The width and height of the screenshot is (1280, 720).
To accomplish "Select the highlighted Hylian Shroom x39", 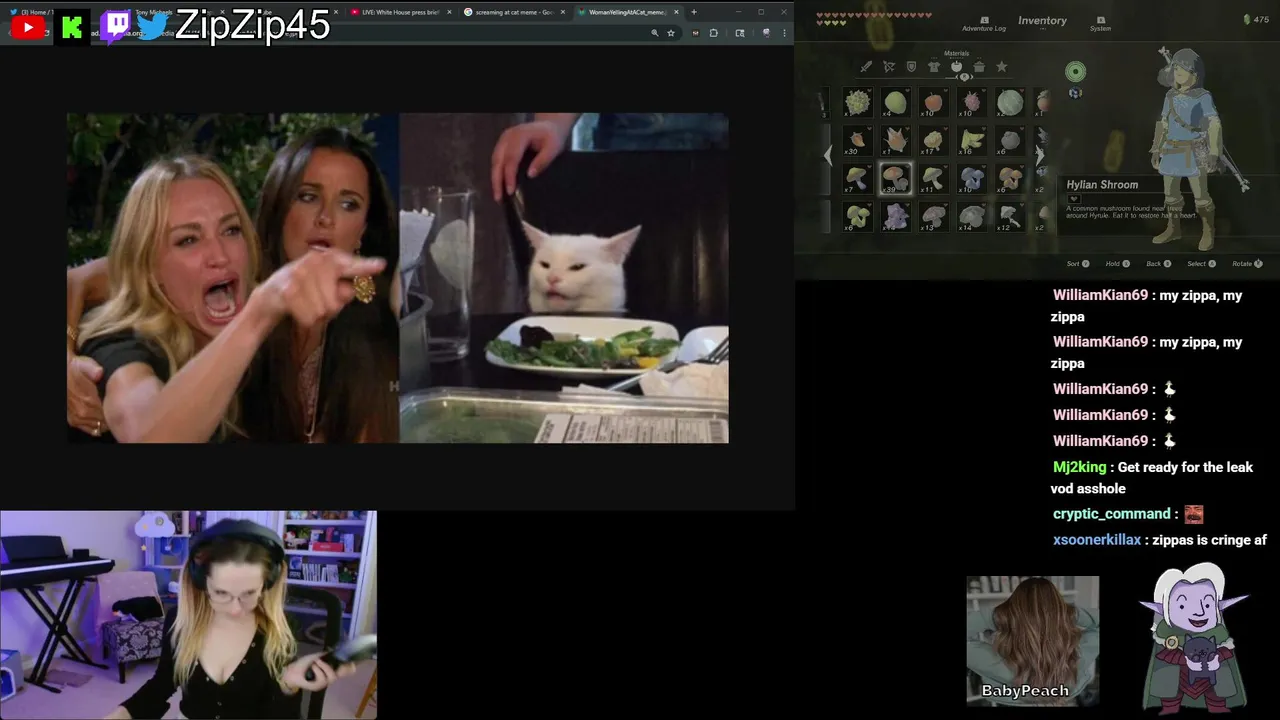I will pos(895,178).
